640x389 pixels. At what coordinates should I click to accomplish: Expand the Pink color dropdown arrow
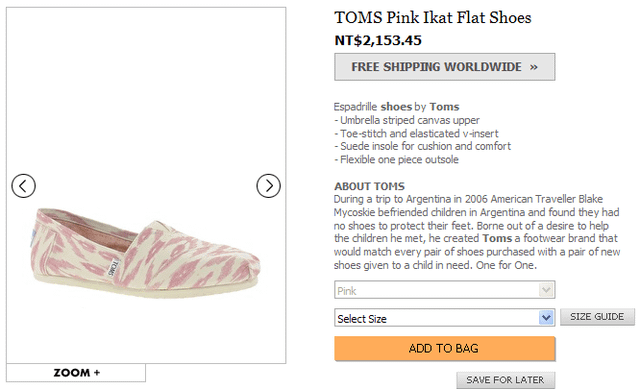(x=546, y=290)
